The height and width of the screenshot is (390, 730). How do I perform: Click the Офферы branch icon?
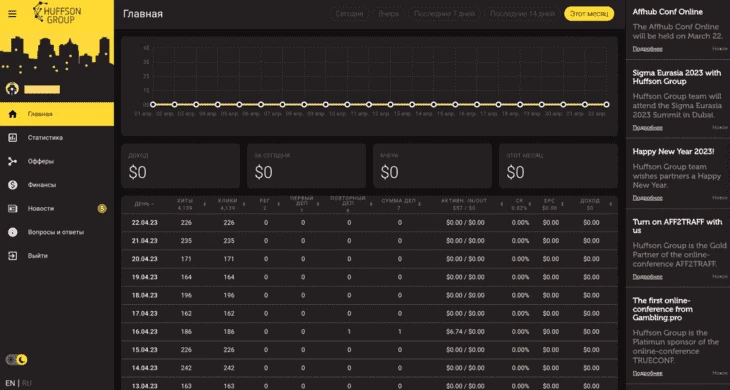(x=13, y=161)
